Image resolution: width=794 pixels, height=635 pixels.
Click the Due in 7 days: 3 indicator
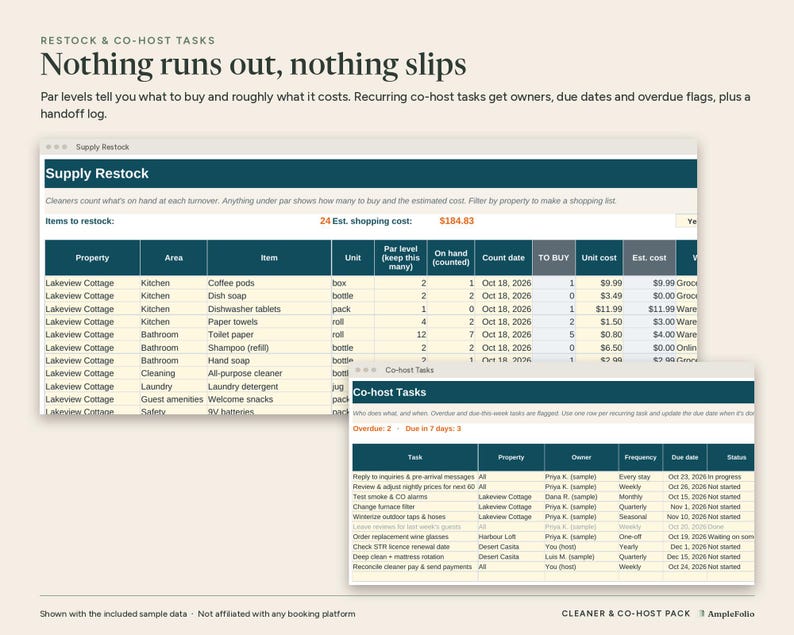(x=433, y=428)
